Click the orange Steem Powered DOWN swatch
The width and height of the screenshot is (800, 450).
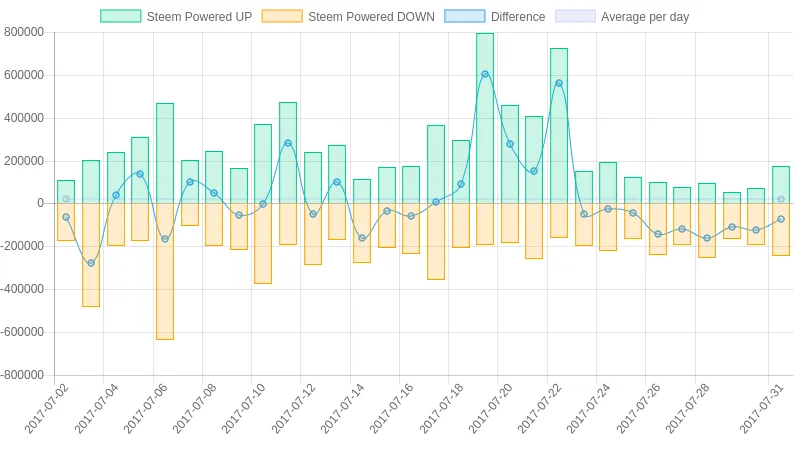(282, 16)
